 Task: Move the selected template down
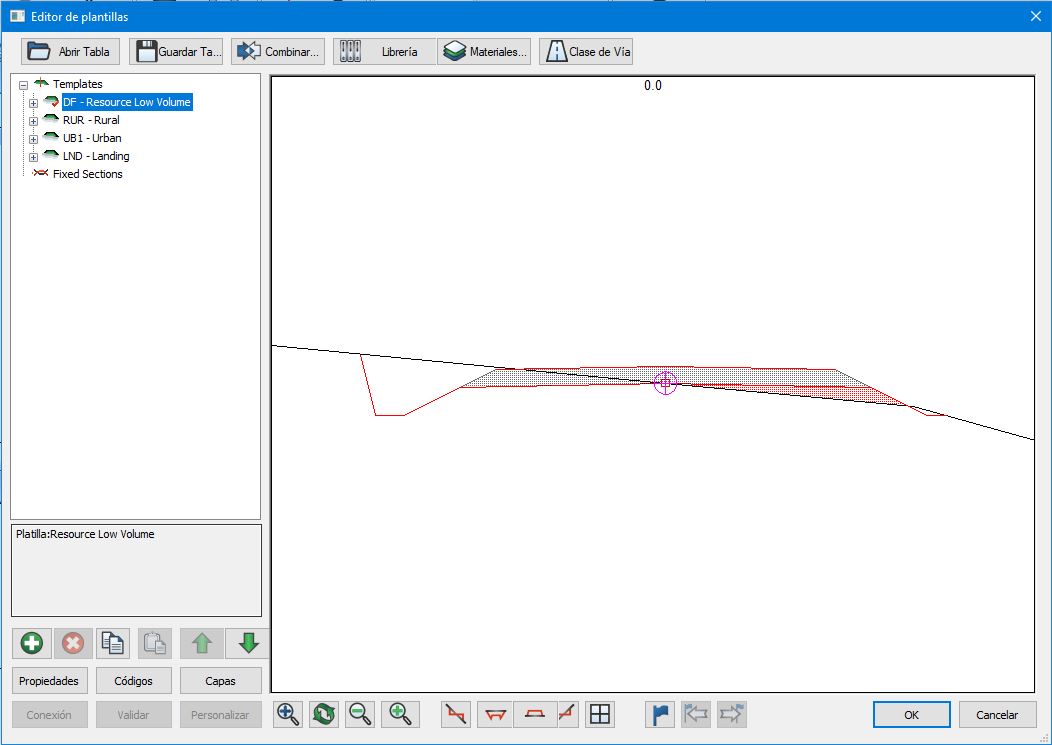(x=248, y=643)
